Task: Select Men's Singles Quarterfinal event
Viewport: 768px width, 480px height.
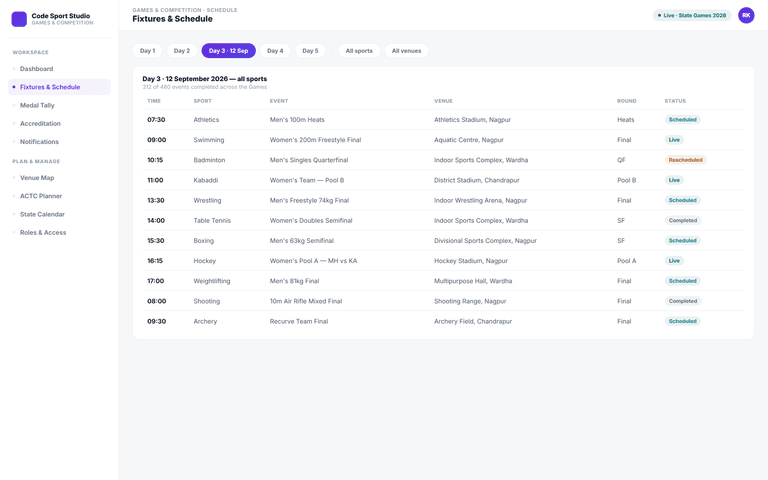Action: click(x=309, y=160)
